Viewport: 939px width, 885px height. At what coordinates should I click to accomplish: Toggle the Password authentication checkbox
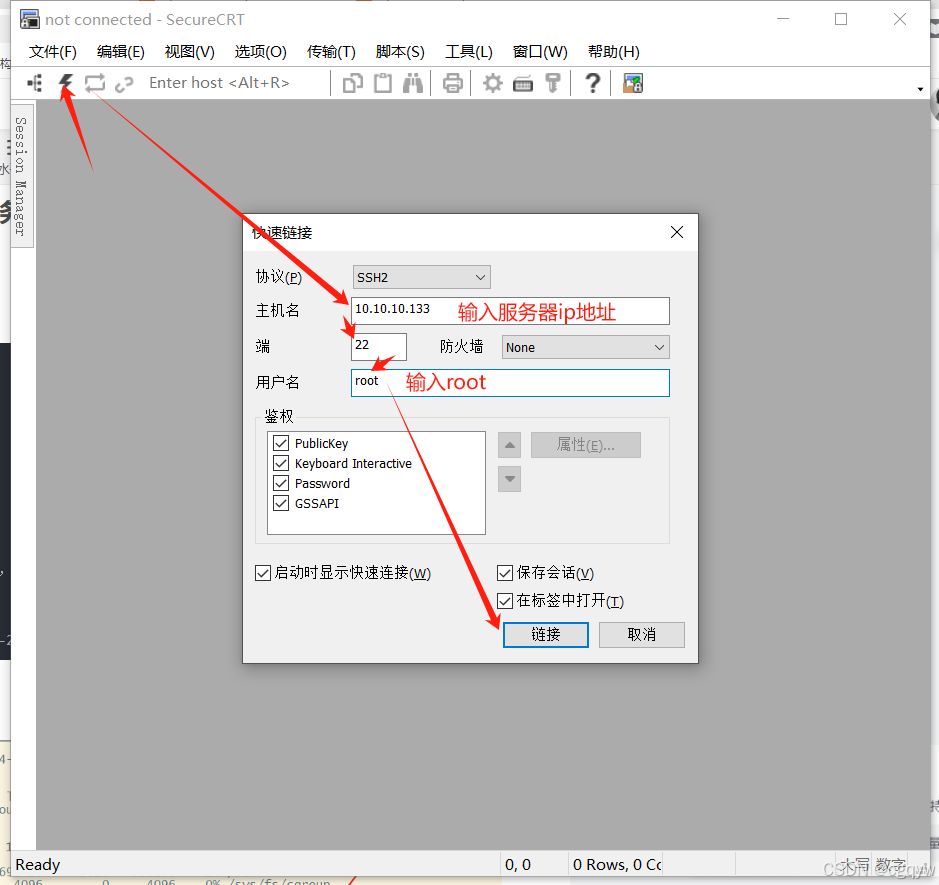point(281,483)
